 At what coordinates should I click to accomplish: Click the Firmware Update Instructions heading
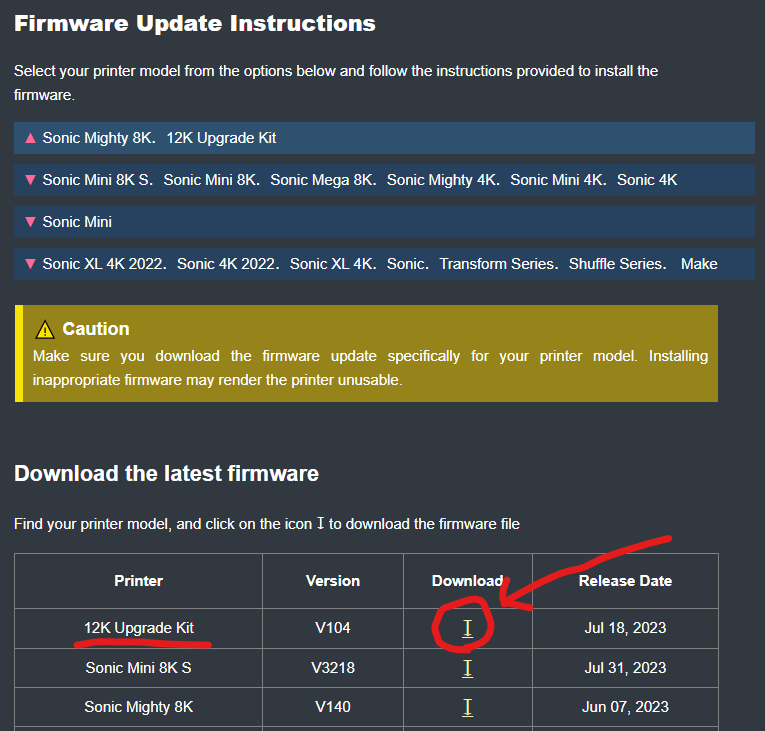tap(195, 23)
